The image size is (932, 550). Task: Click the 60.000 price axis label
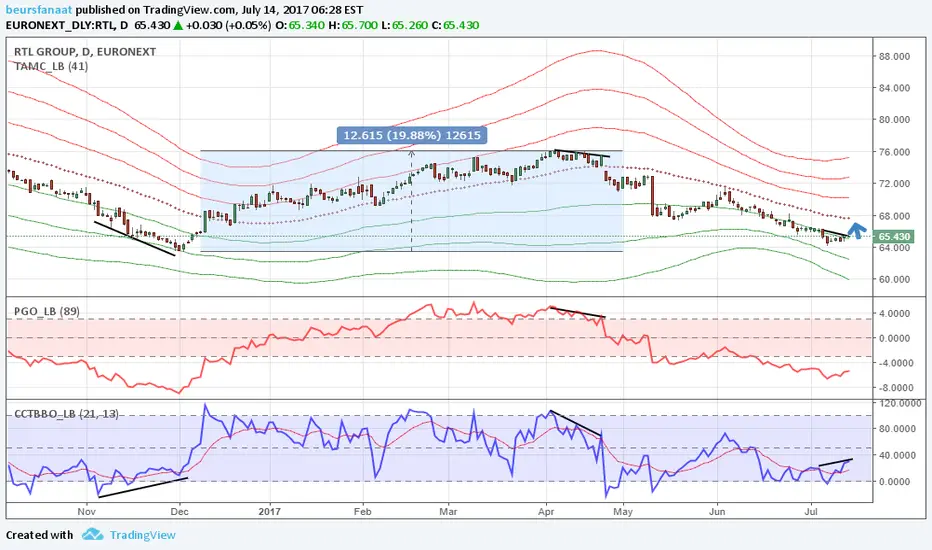pyautogui.click(x=894, y=279)
